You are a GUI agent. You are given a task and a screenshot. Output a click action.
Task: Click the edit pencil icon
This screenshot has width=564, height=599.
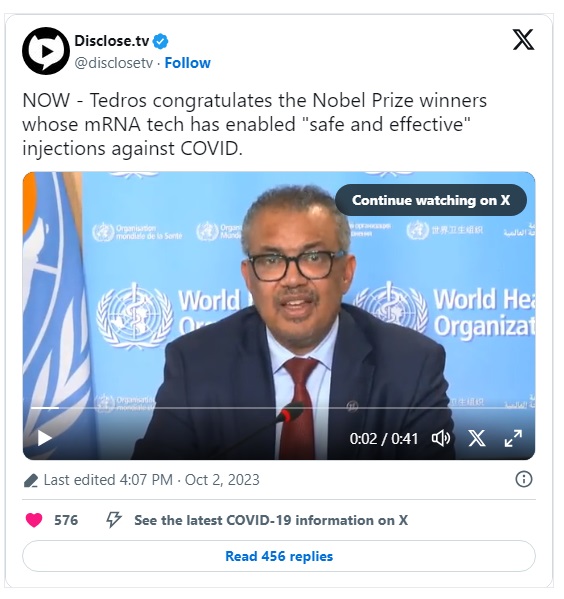31,480
